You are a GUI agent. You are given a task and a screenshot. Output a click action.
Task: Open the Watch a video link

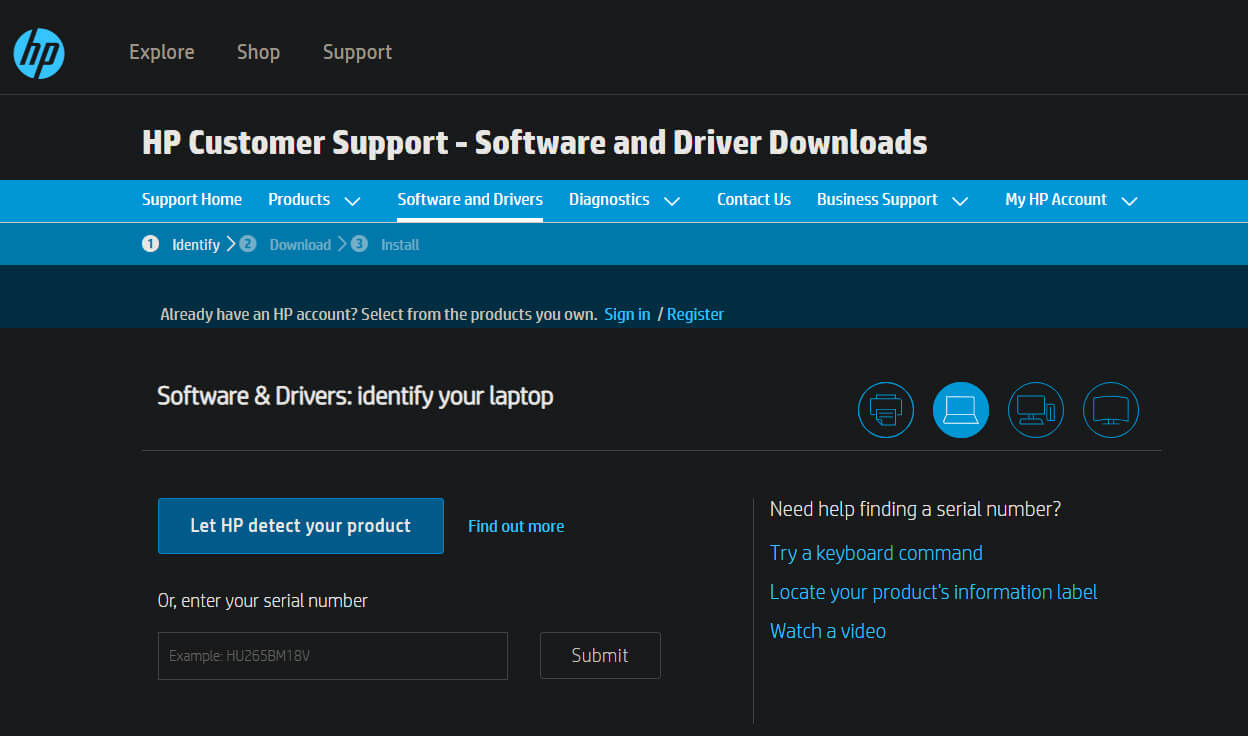tap(828, 631)
